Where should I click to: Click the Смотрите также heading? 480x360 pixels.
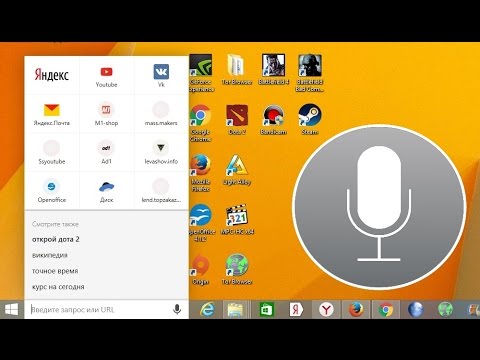[55, 224]
